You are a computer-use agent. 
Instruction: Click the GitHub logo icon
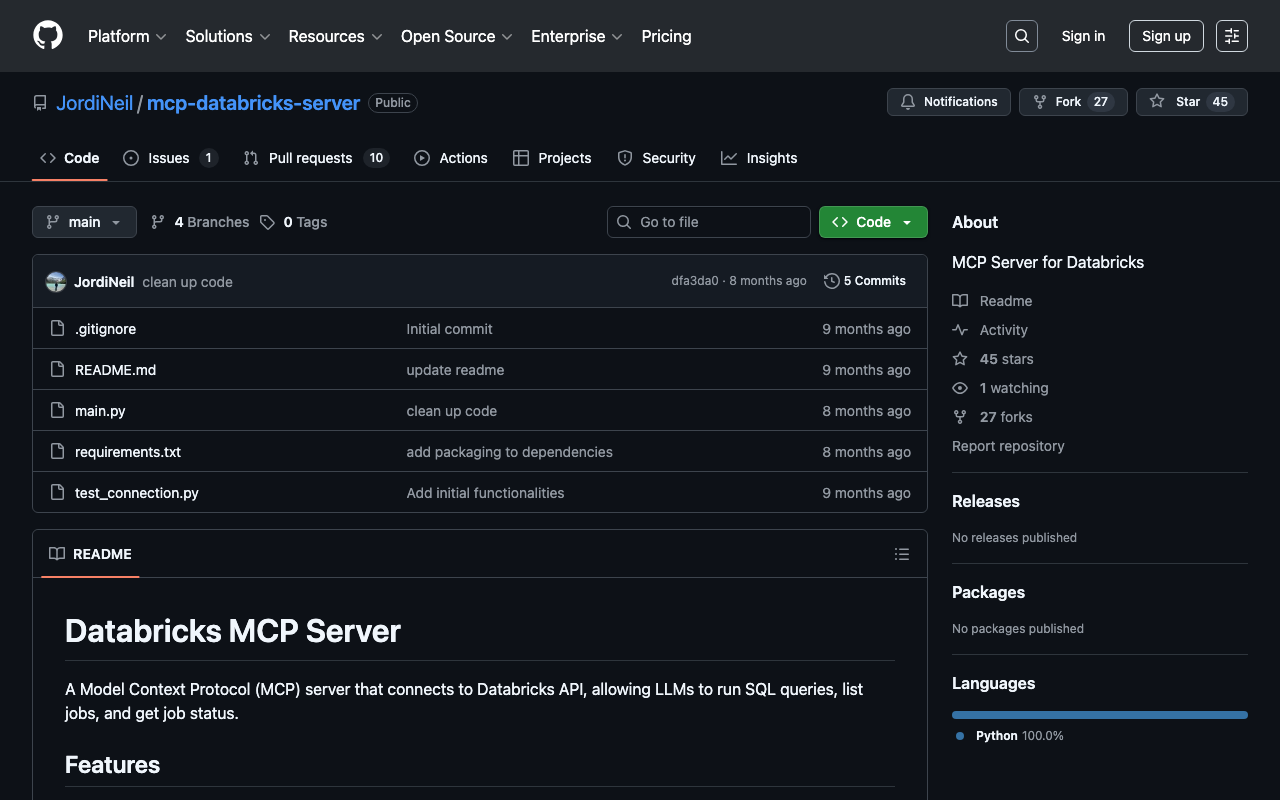pos(48,36)
